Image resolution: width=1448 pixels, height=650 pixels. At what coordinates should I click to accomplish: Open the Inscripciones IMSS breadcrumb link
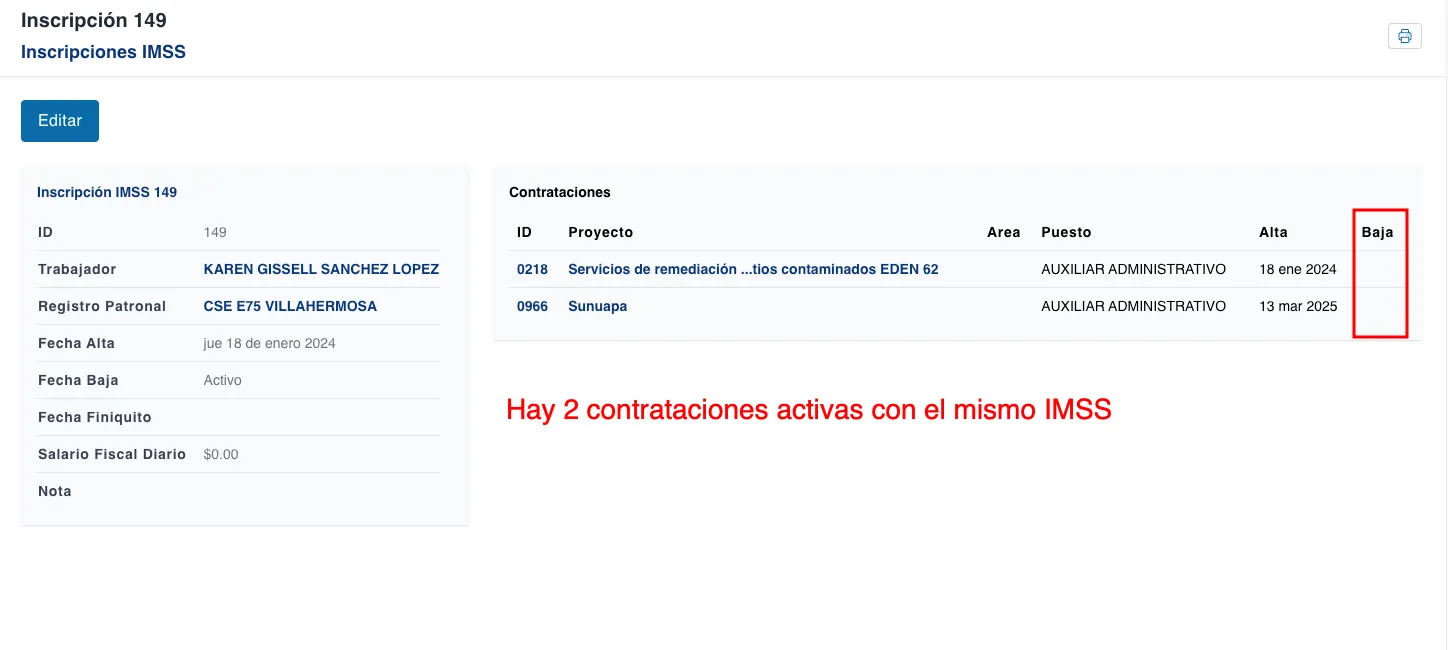(103, 52)
